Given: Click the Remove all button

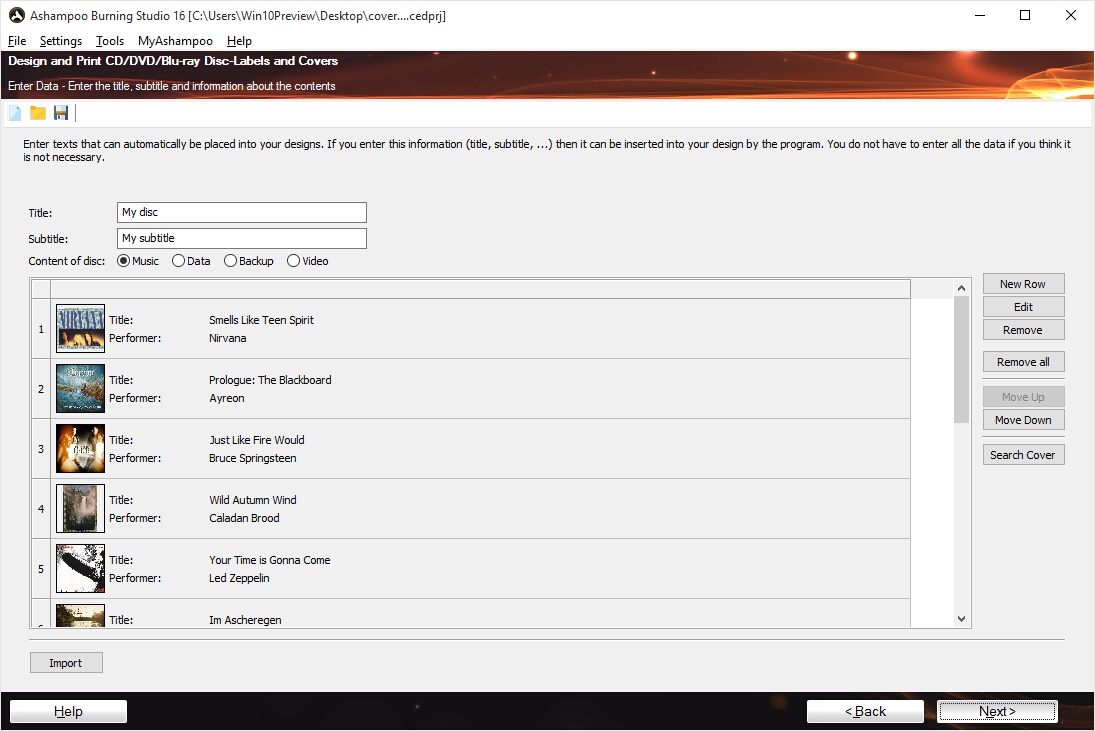Looking at the screenshot, I should point(1023,362).
